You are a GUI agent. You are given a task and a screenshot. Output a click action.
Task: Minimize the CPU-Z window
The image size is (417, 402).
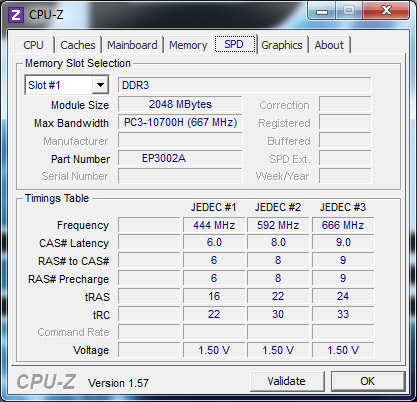click(x=322, y=11)
